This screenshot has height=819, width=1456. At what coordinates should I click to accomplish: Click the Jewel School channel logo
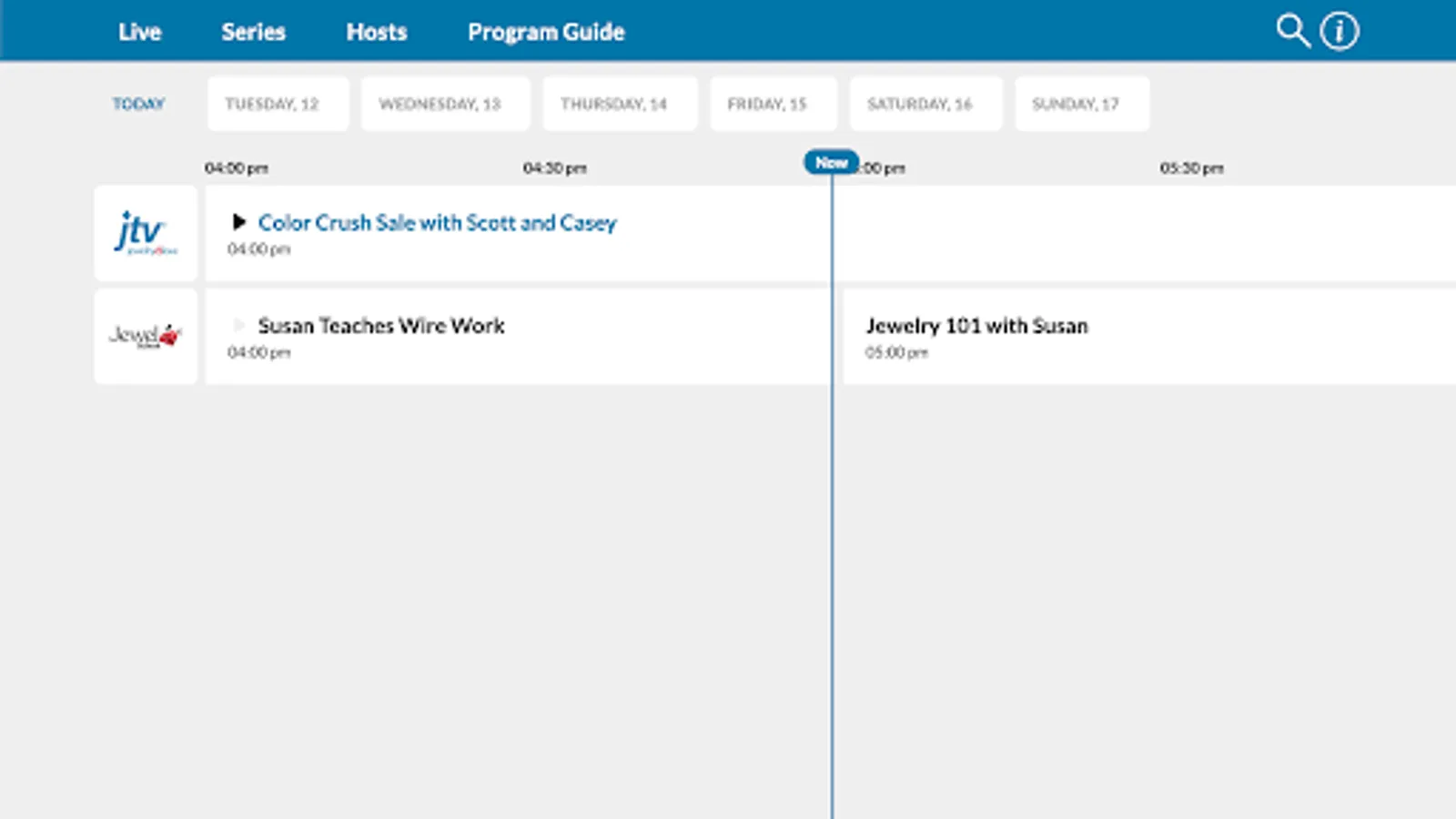145,335
